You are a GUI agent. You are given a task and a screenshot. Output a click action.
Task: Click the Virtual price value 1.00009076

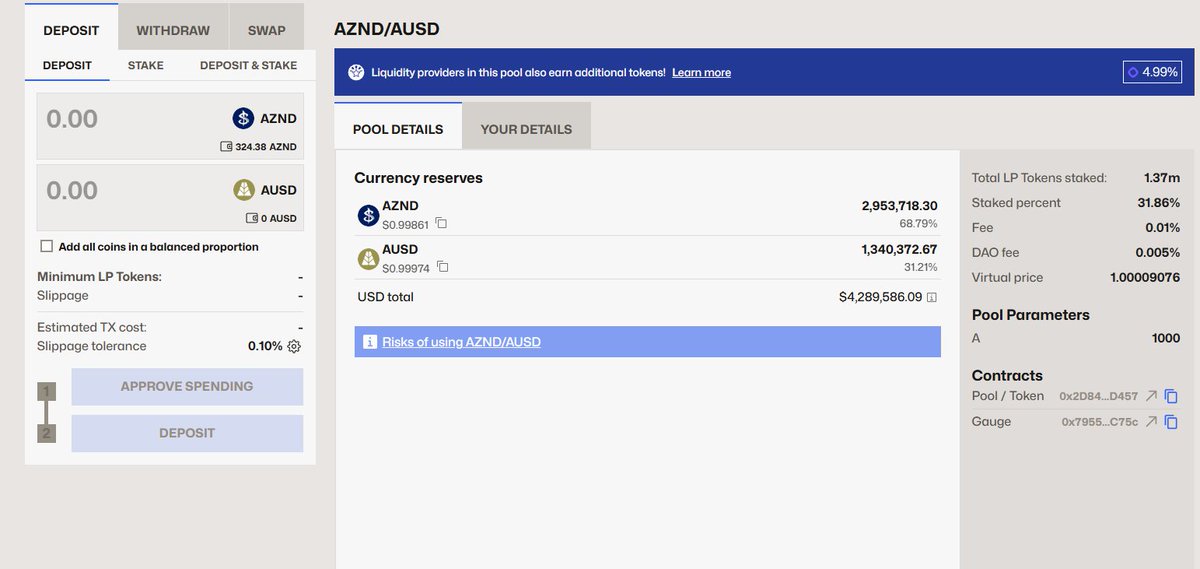(x=1145, y=277)
